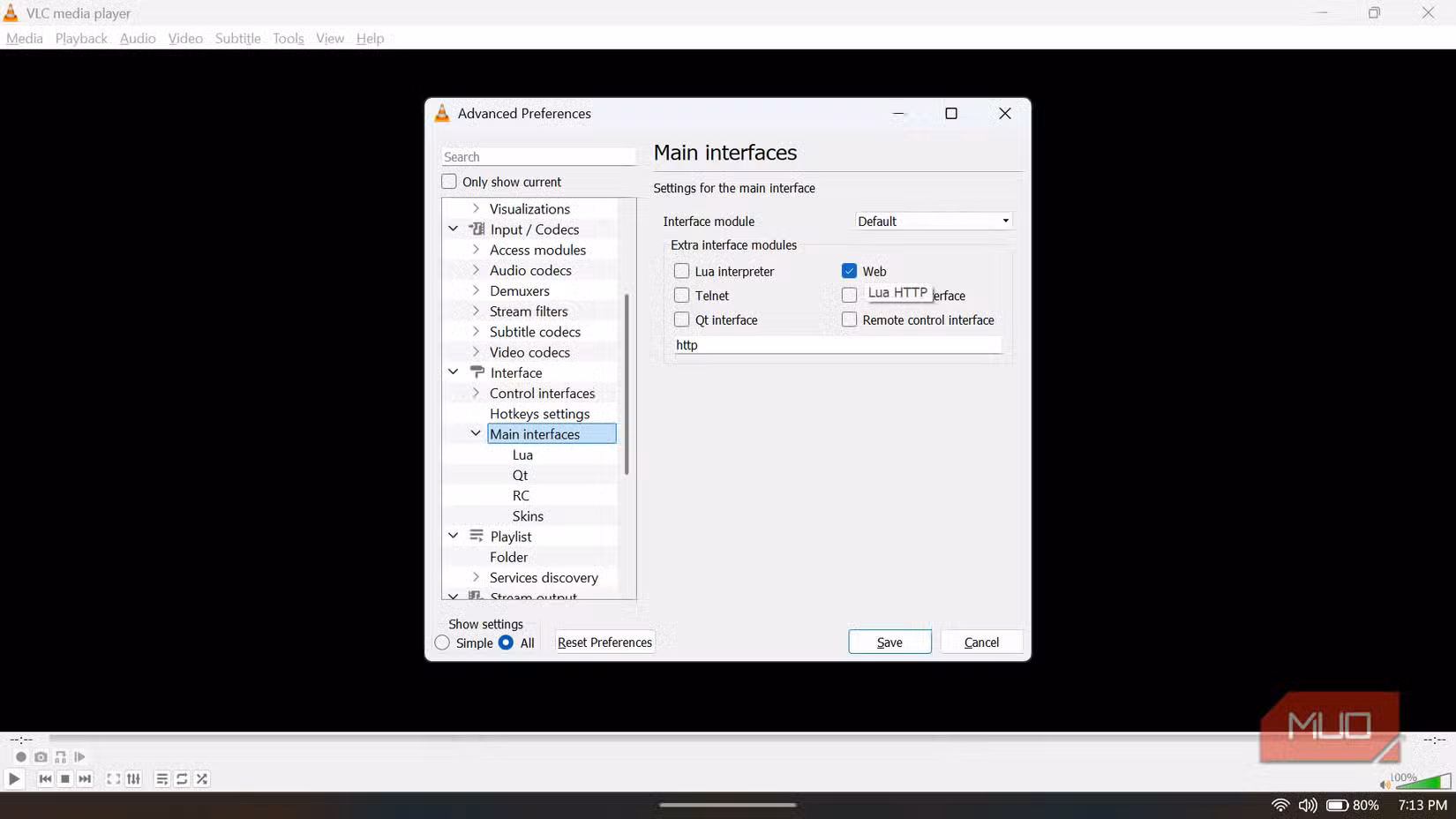Click the cone icon in the Advanced Preferences title bar
The height and width of the screenshot is (819, 1456).
click(x=442, y=113)
